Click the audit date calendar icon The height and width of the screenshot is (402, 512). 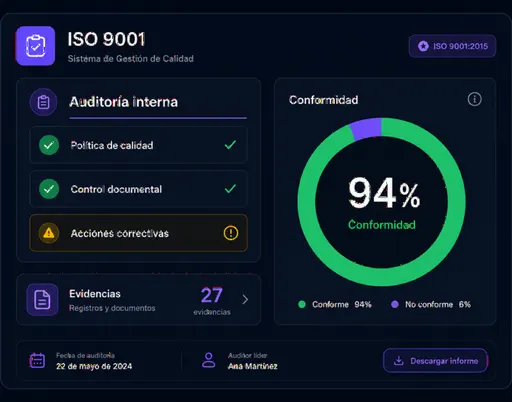coord(37,361)
